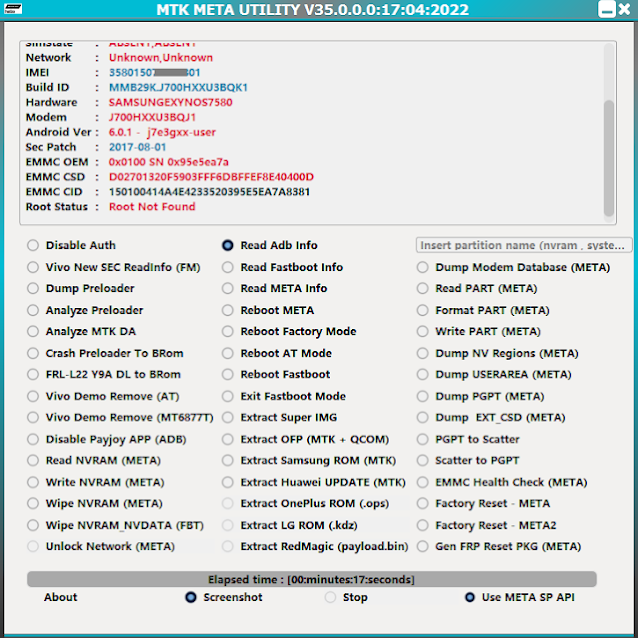Toggle the Screenshot option
Image resolution: width=638 pixels, height=638 pixels.
pyautogui.click(x=191, y=597)
